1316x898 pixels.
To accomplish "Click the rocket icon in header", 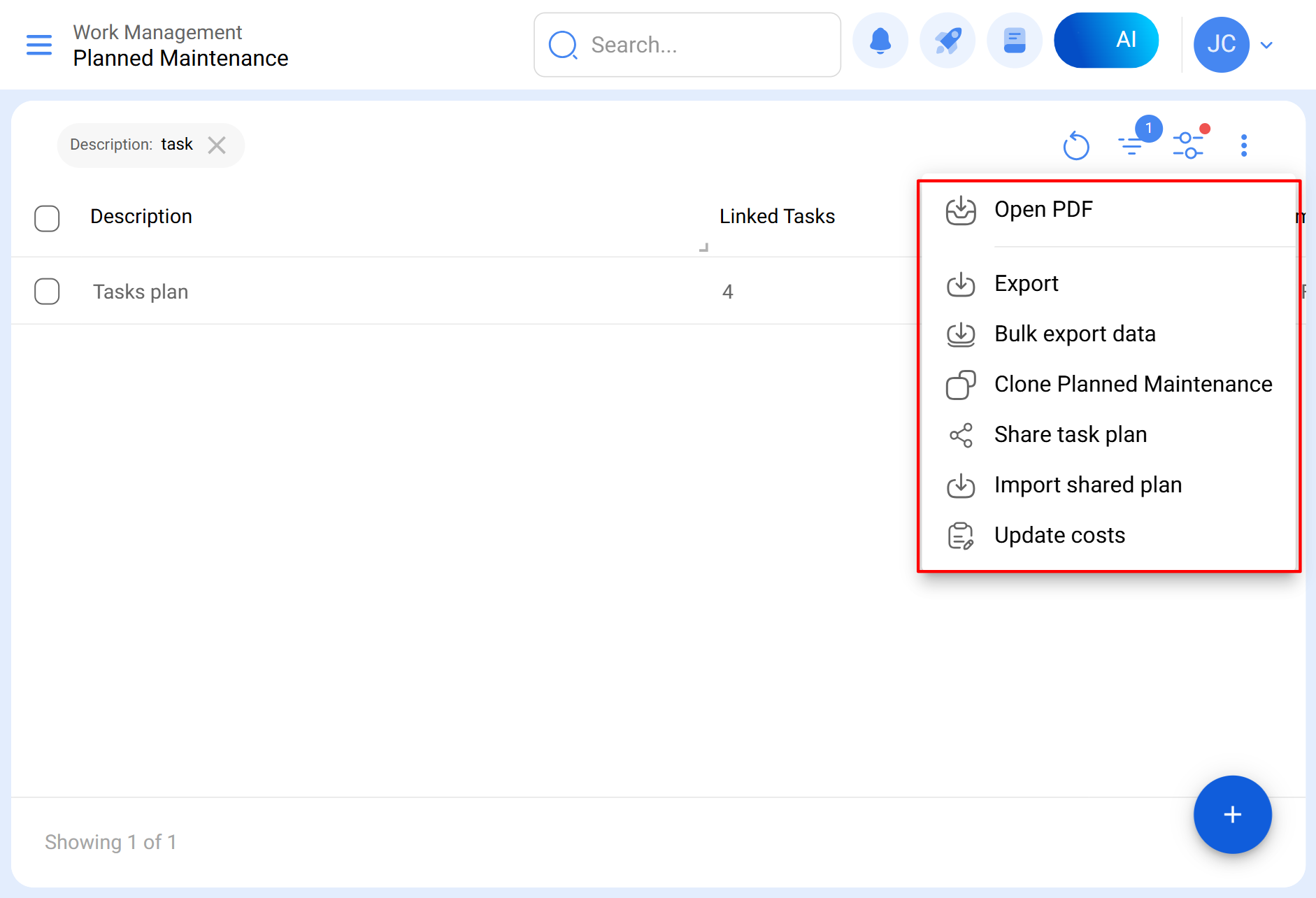I will pos(947,41).
